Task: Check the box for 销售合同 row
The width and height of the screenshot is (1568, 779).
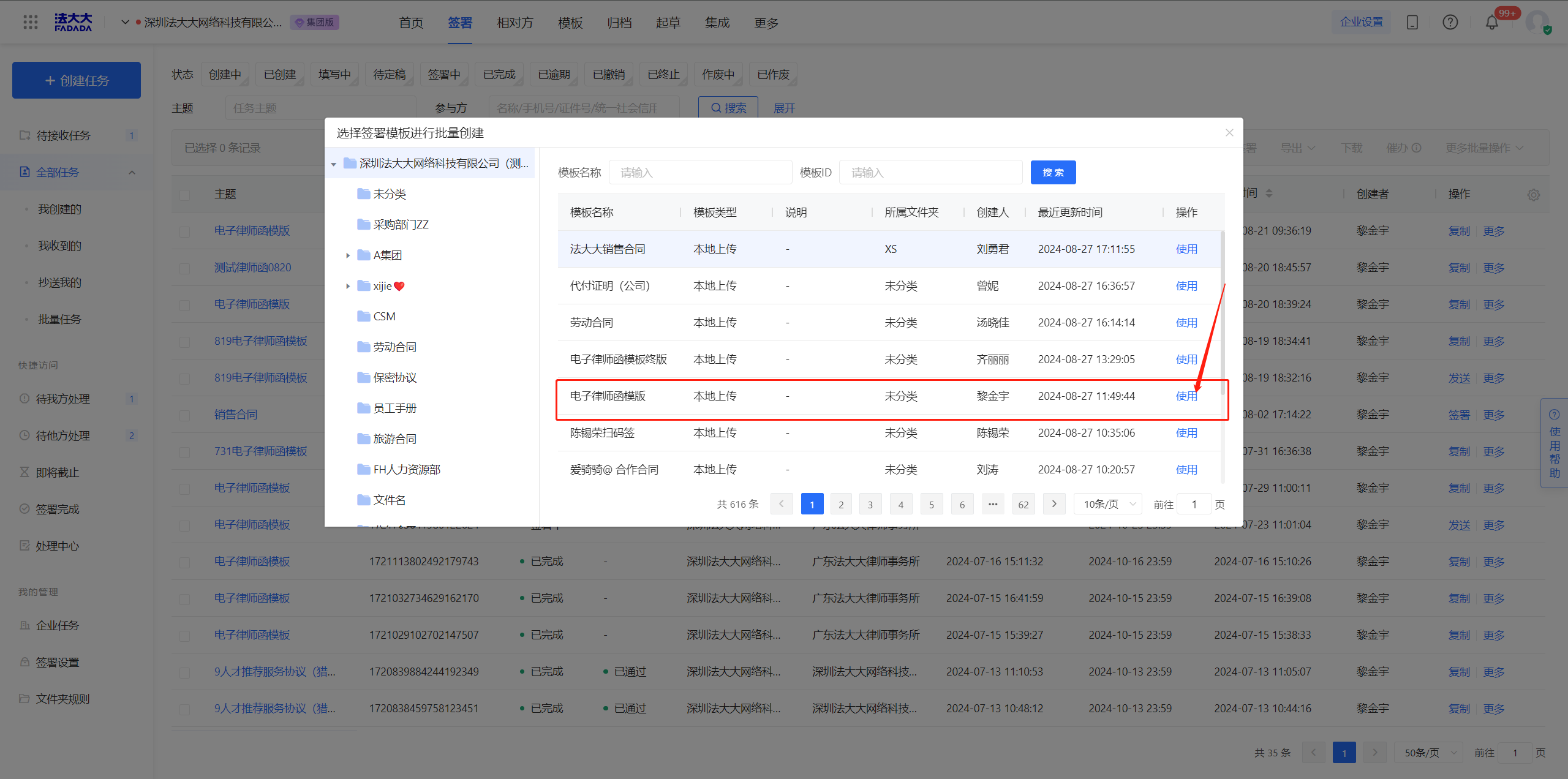Action: point(184,415)
